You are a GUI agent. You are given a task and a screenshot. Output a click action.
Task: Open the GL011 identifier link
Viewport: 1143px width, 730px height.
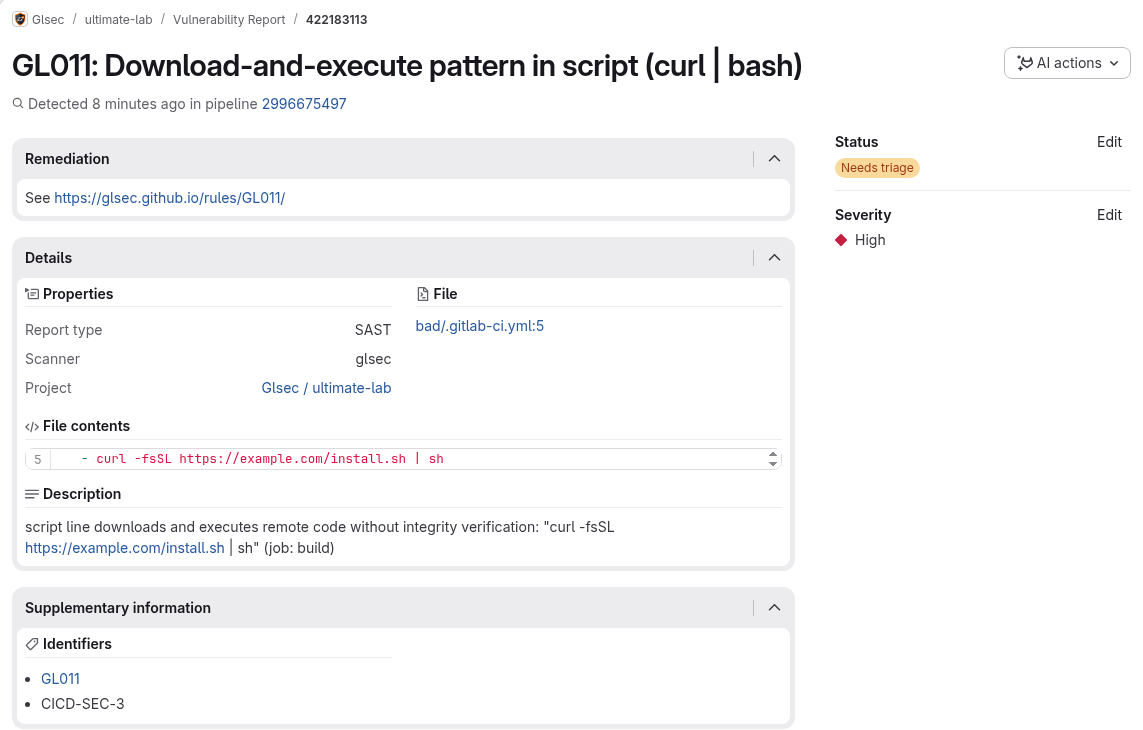coord(61,679)
